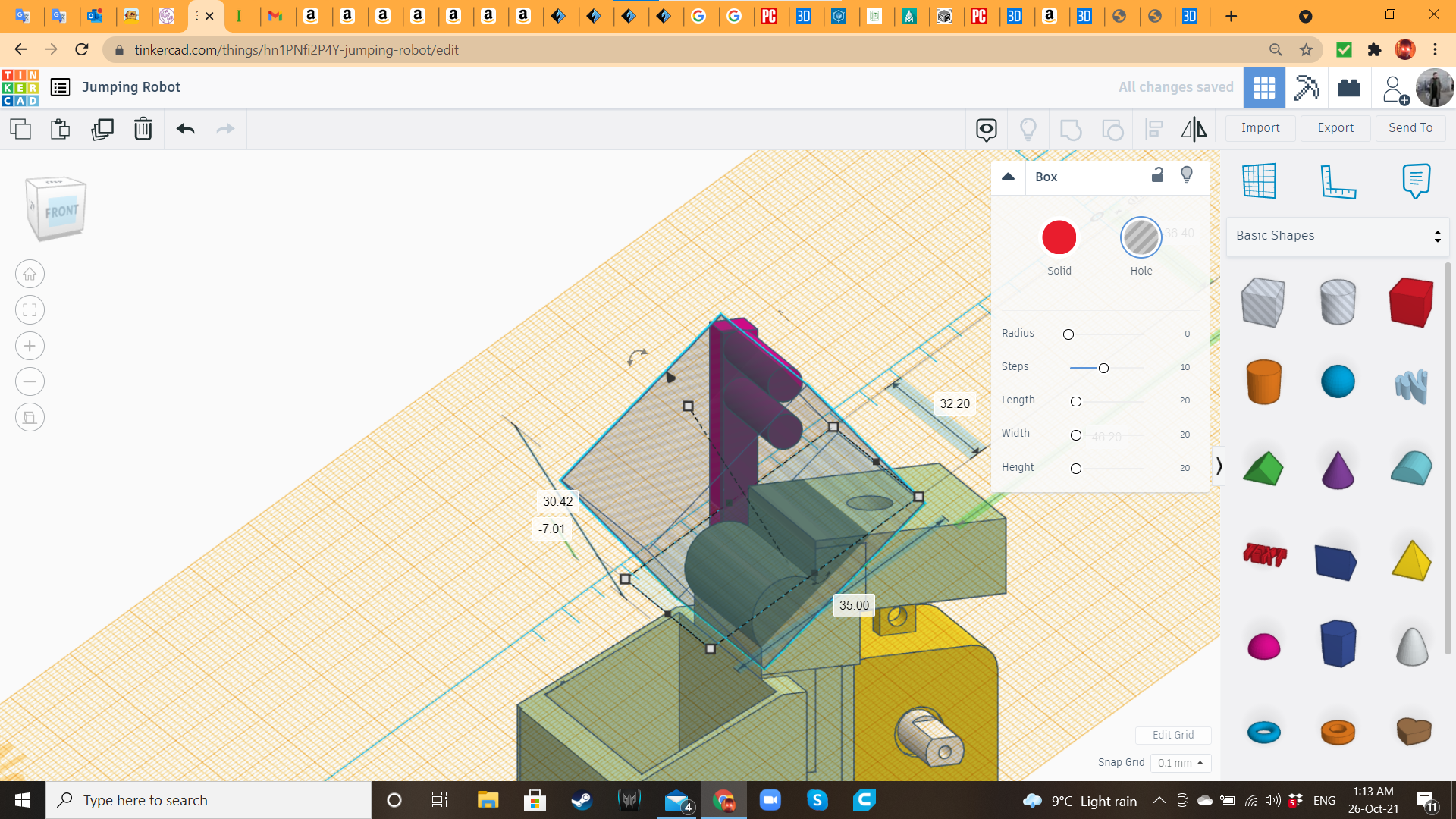The image size is (1456, 819).
Task: Open the Steam taskbar icon
Action: point(582,800)
